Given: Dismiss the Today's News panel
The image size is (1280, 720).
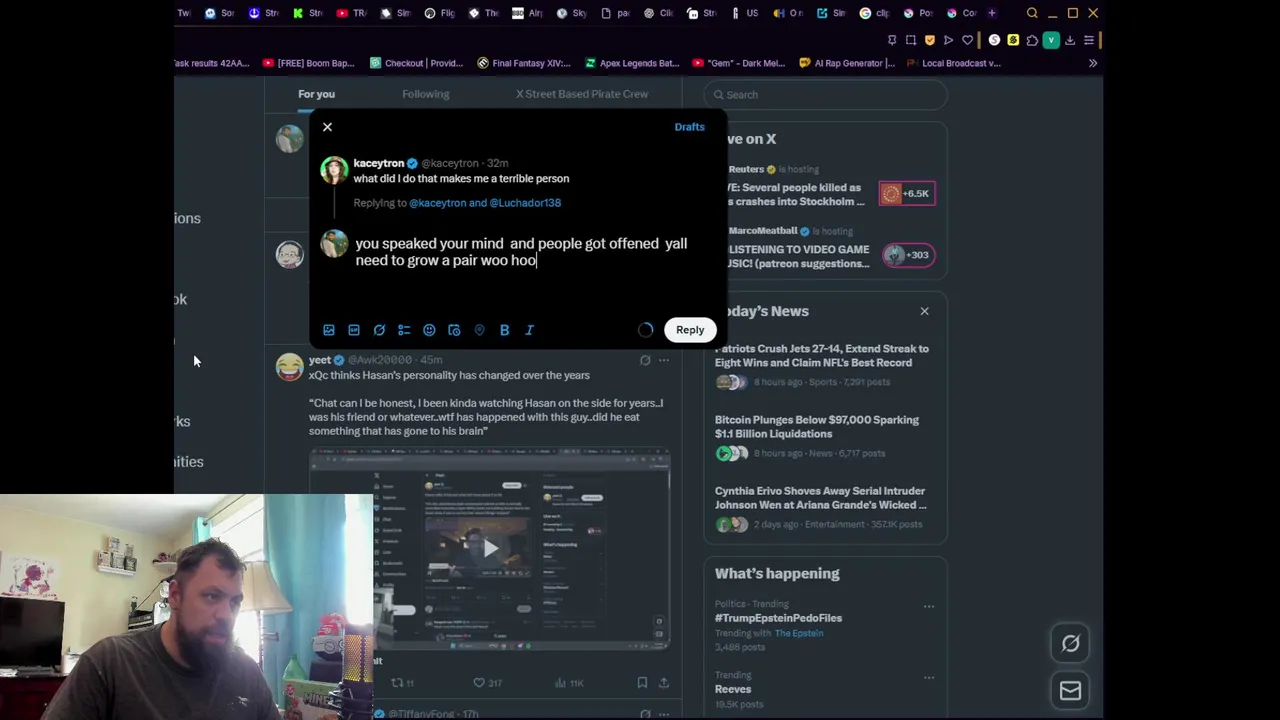Looking at the screenshot, I should (x=924, y=311).
